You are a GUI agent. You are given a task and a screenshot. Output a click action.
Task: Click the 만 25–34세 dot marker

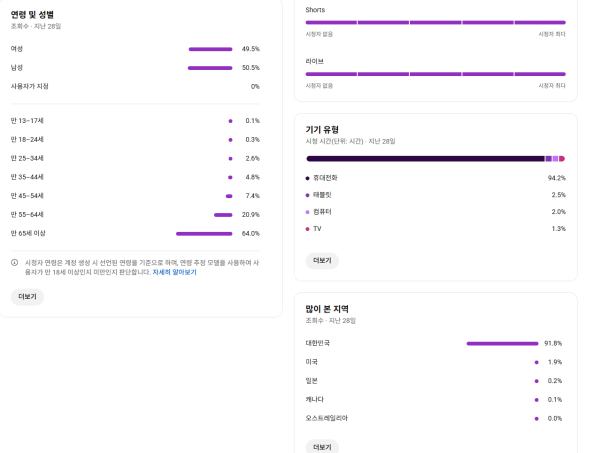click(x=230, y=158)
